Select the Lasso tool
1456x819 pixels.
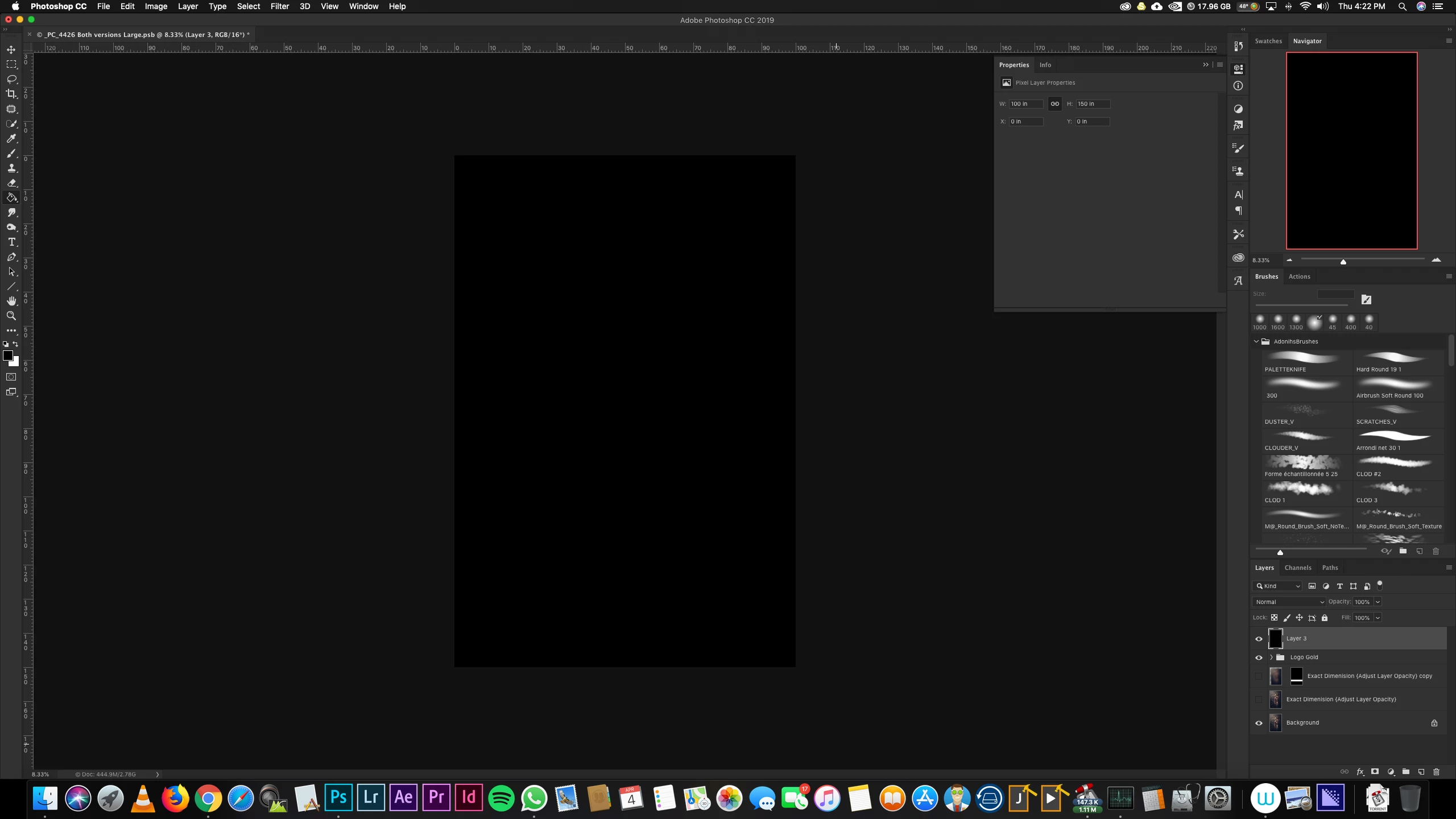(x=11, y=79)
